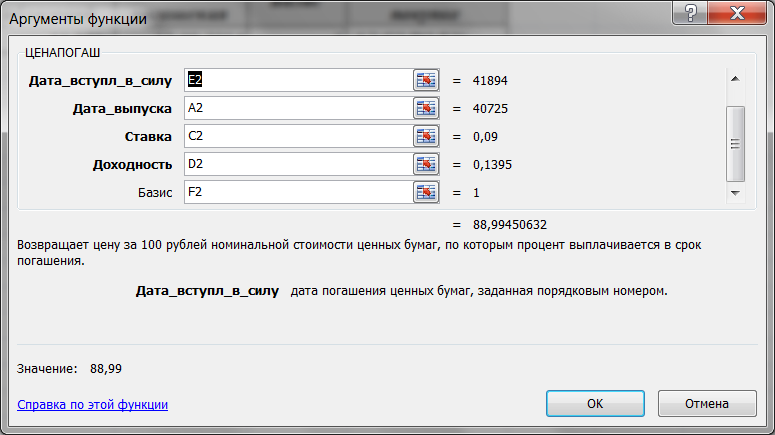Click the Дата_вступл_в_силу input containing E2
Viewport: 775px width, 435px height.
tap(299, 80)
